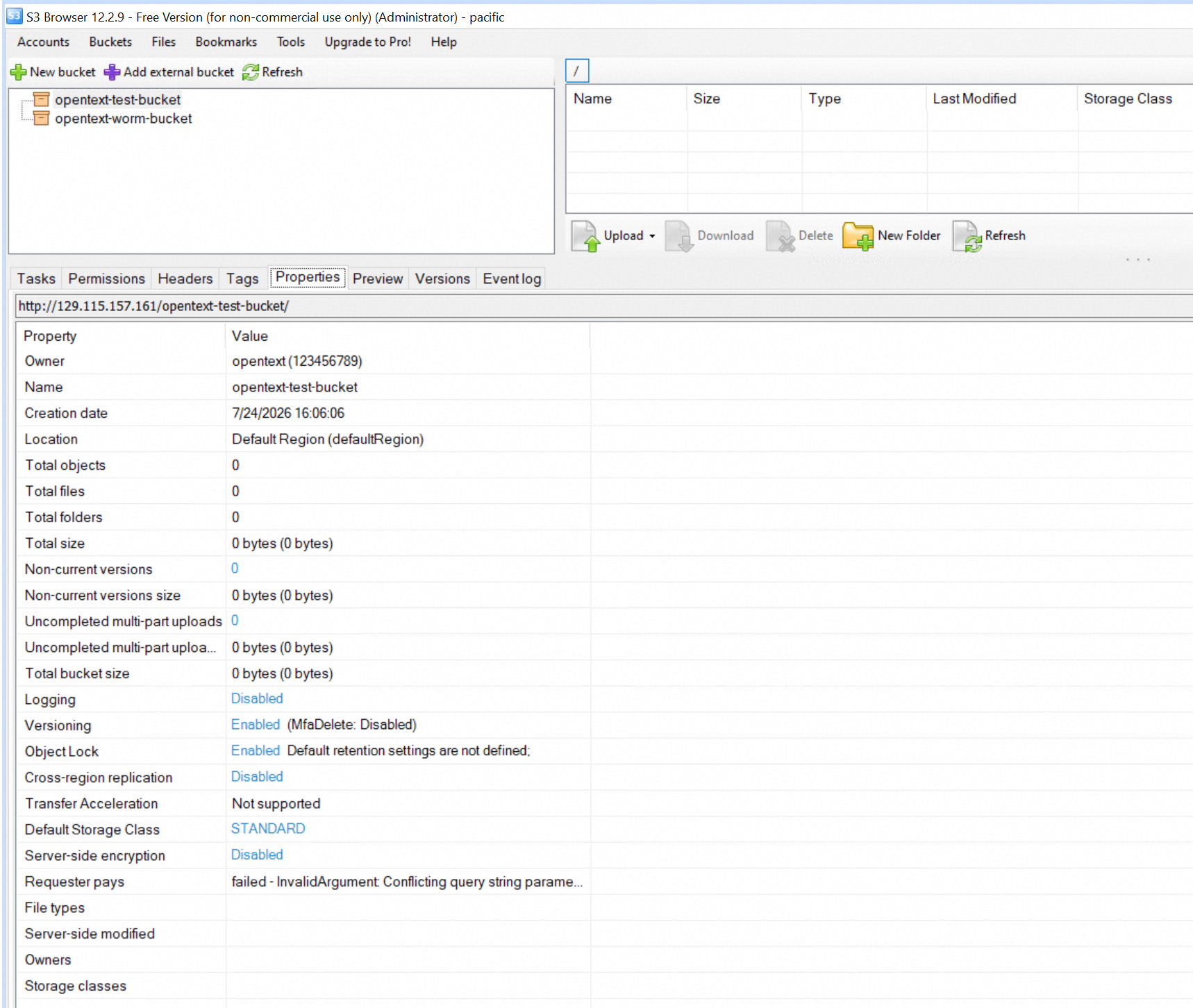Click the Add external bucket icon
Image resolution: width=1193 pixels, height=1008 pixels.
tap(112, 72)
